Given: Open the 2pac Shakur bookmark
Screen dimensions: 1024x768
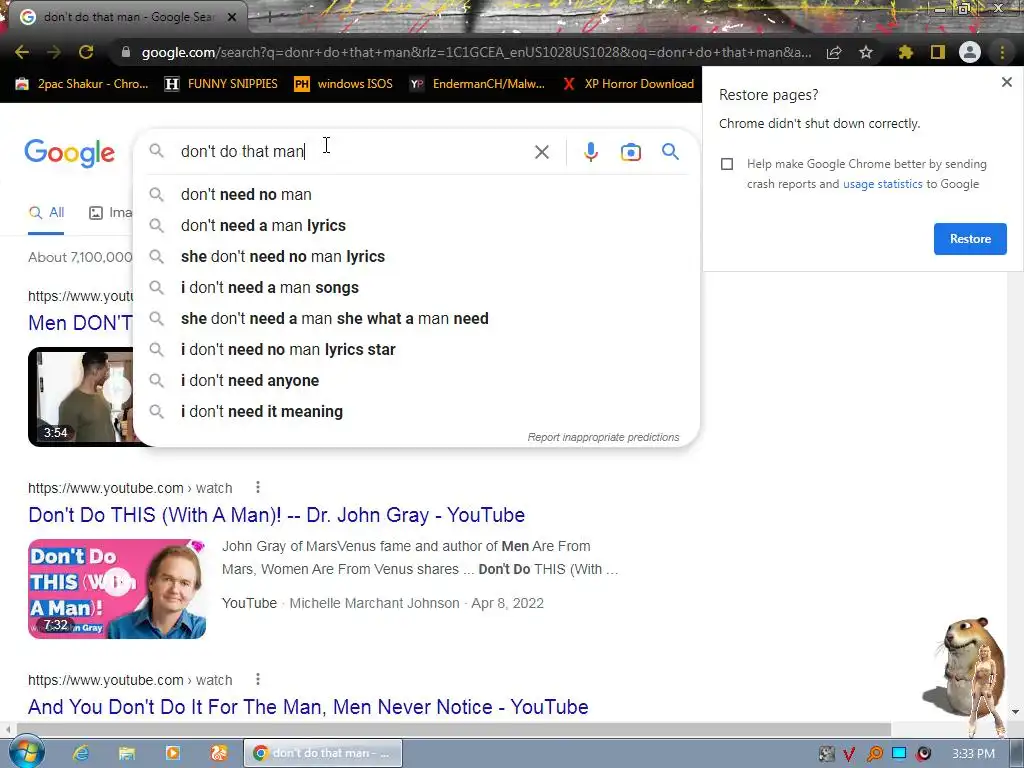Looking at the screenshot, I should point(82,84).
